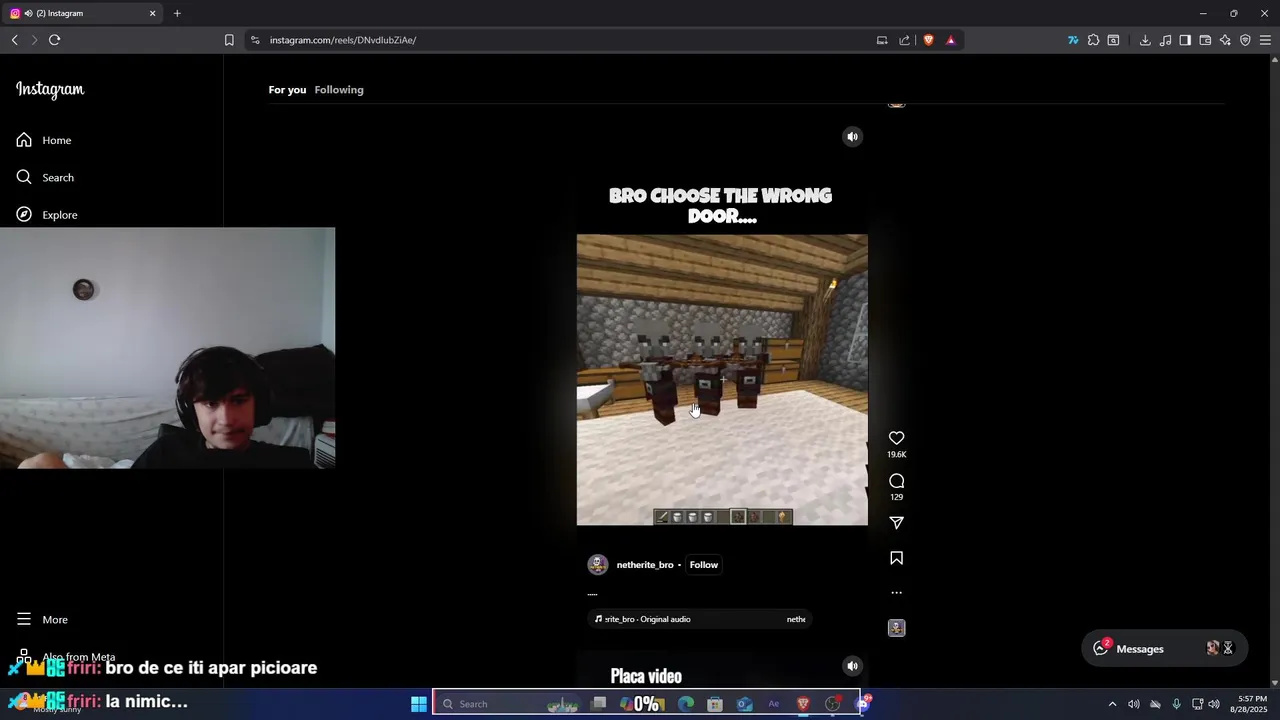Open the More menu in the sidebar

pos(42,620)
